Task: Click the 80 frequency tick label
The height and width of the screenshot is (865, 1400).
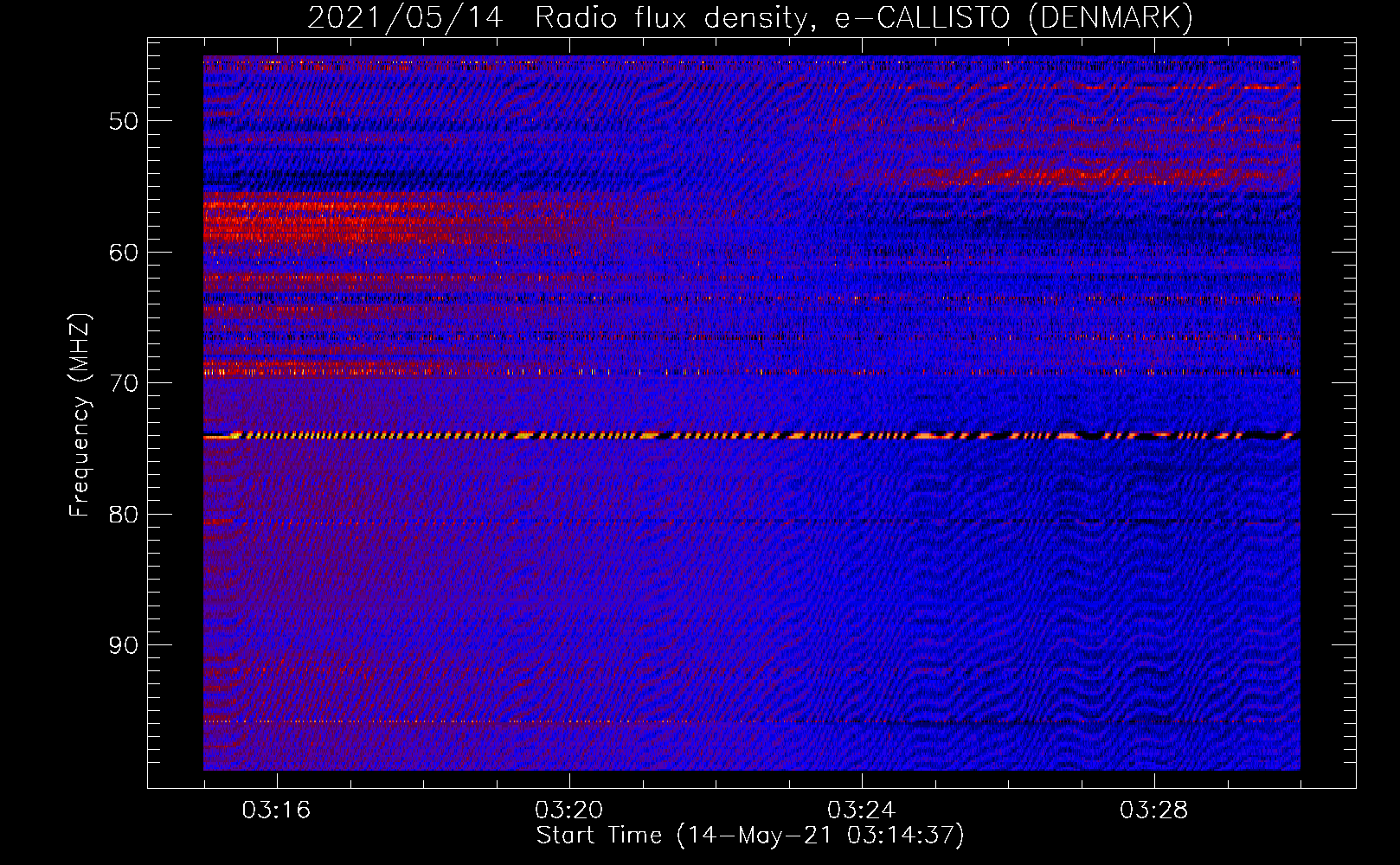Action: [124, 515]
